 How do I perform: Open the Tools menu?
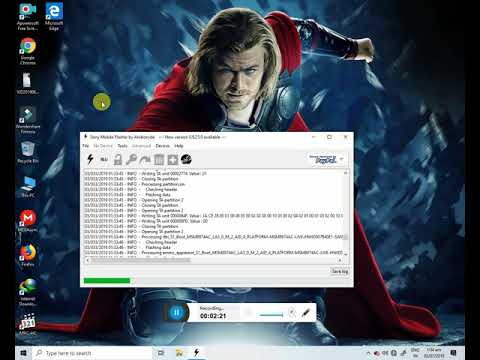[x=122, y=146]
